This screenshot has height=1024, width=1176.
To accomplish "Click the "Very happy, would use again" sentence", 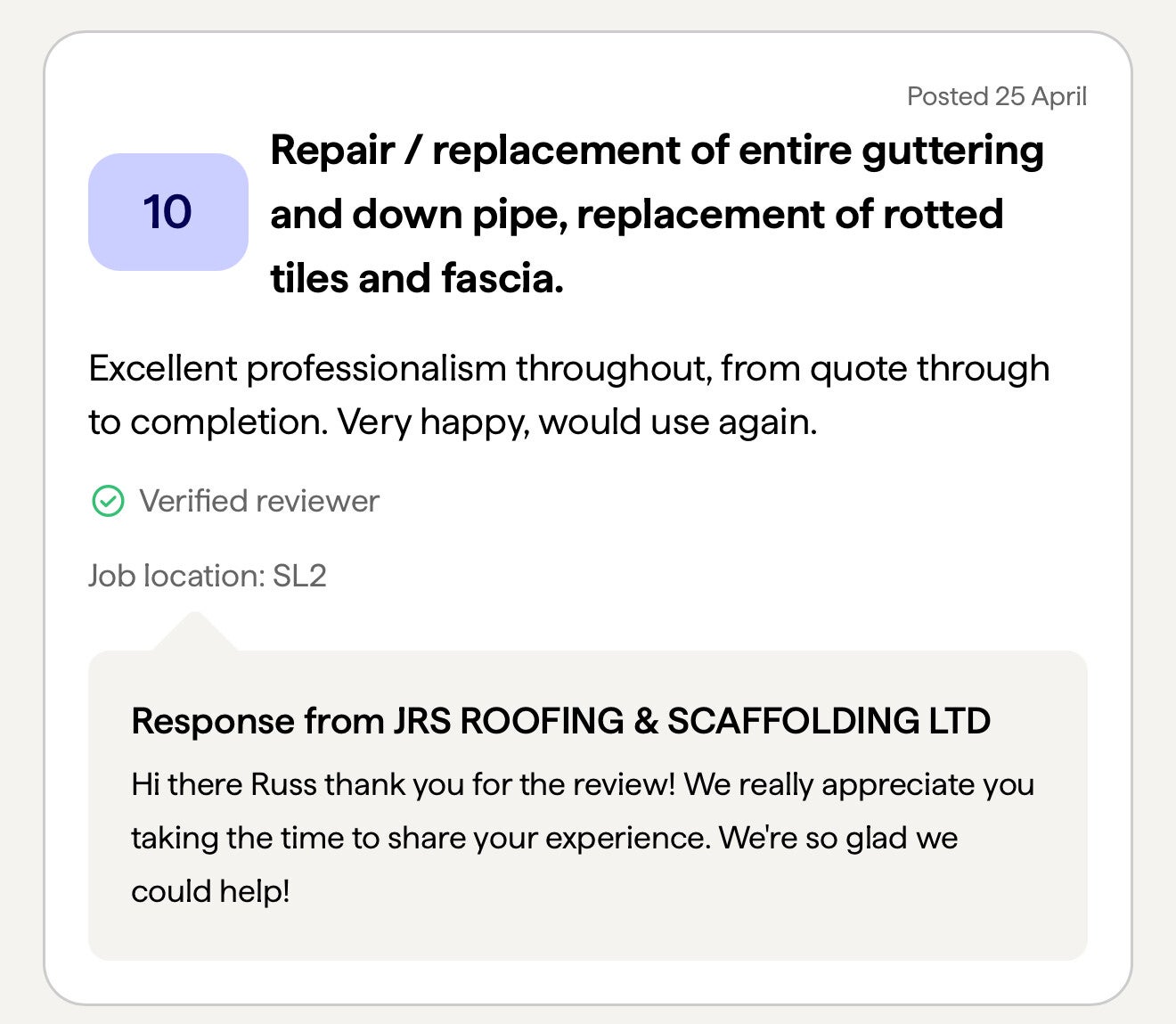I will point(576,422).
